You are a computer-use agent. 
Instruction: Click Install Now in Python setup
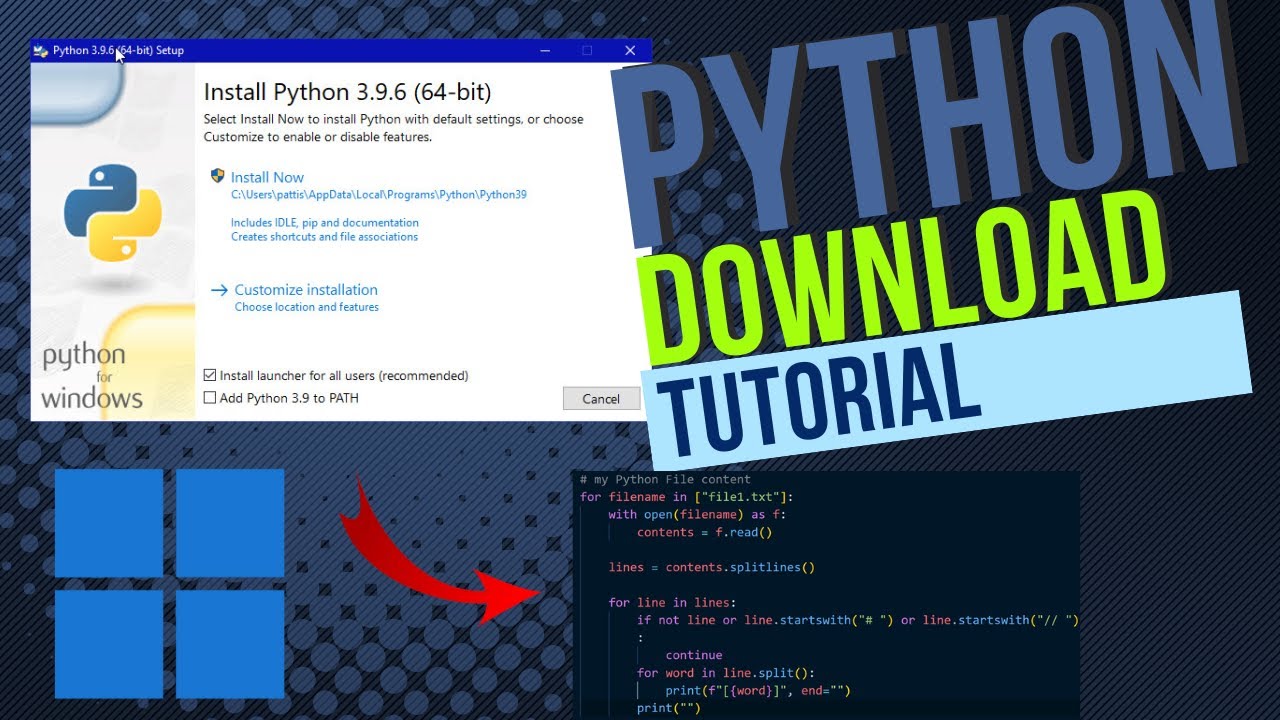pos(267,177)
